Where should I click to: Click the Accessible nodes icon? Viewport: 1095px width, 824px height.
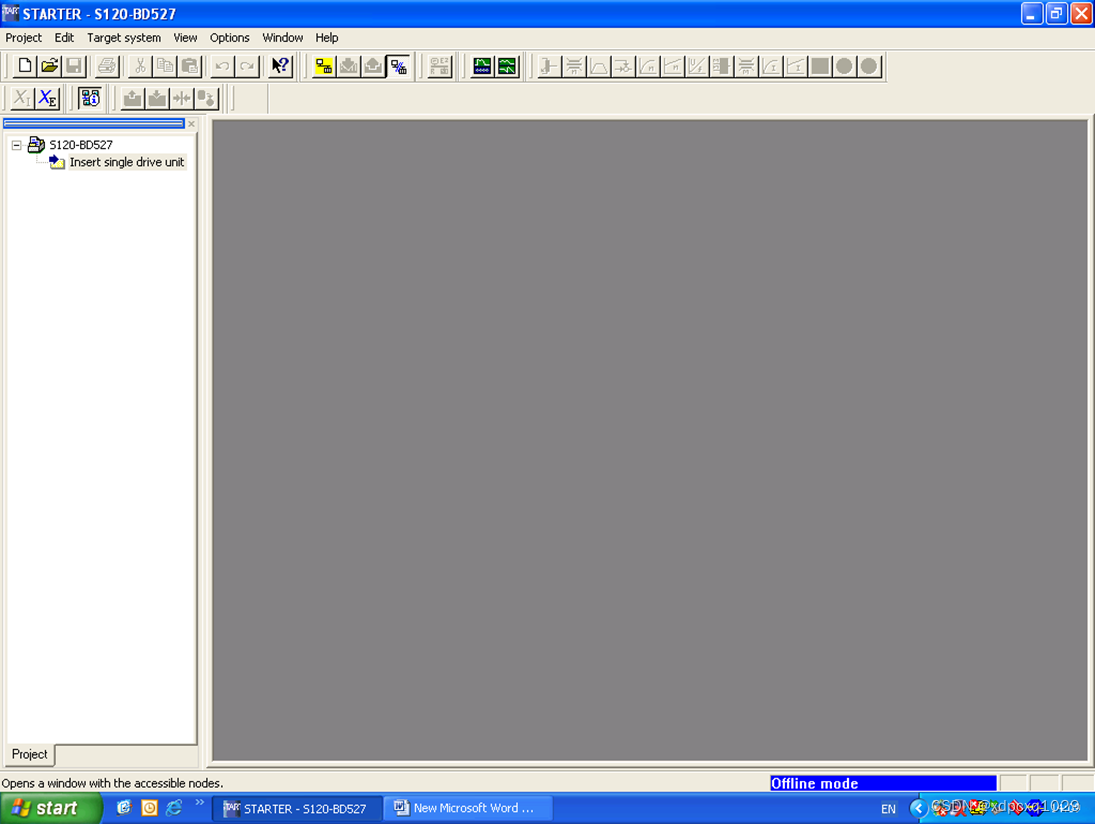point(440,66)
